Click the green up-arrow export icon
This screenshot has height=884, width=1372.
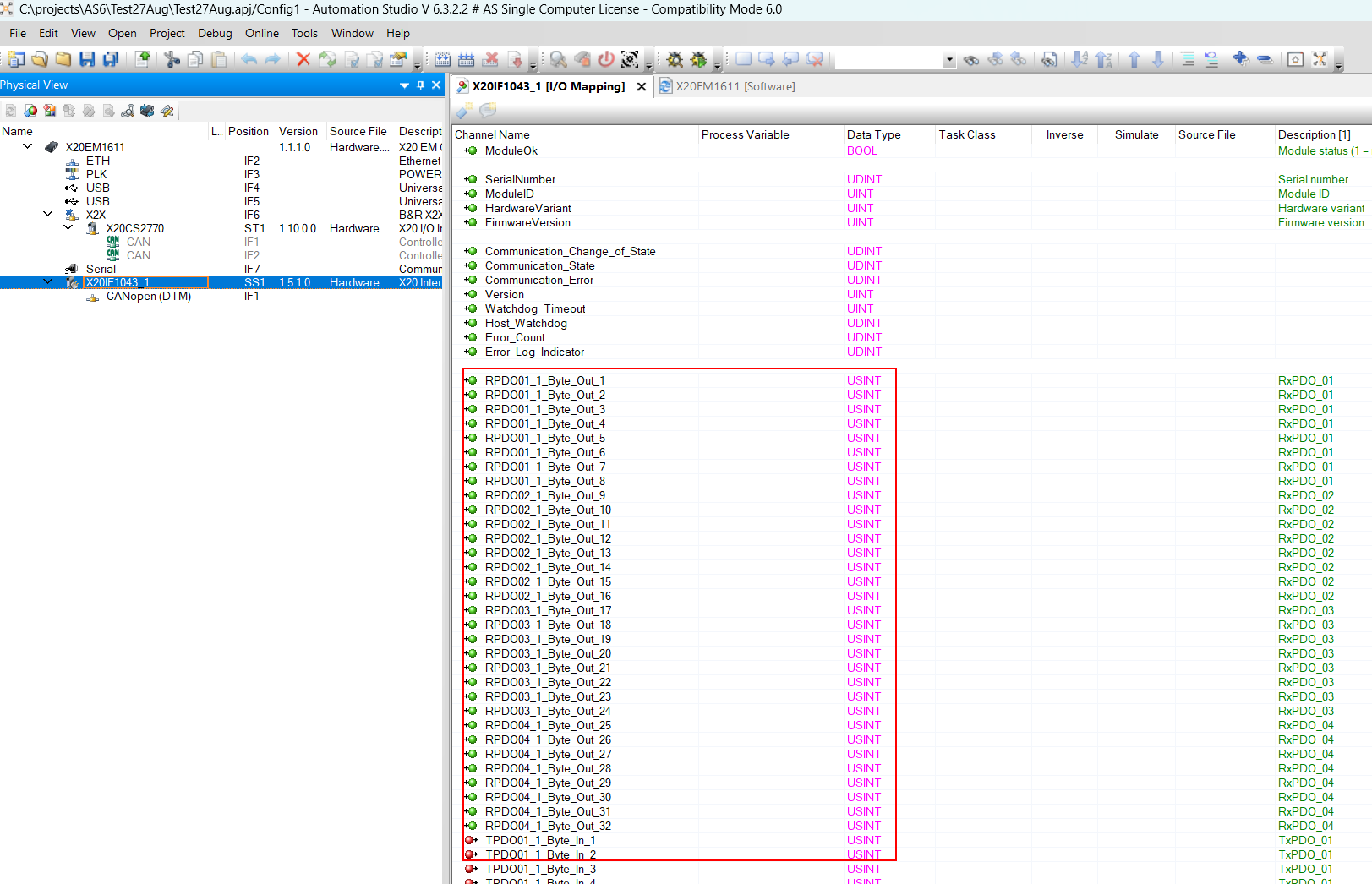[x=142, y=59]
